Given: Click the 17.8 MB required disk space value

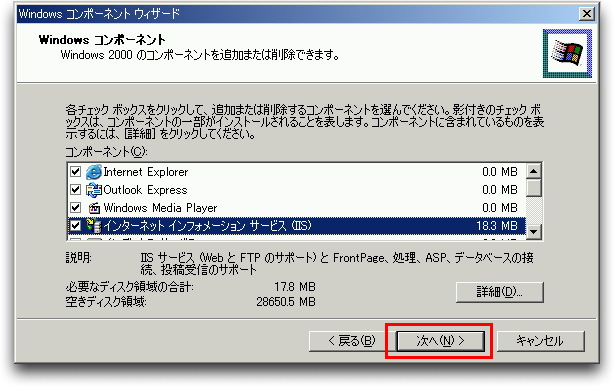Looking at the screenshot, I should 294,287.
